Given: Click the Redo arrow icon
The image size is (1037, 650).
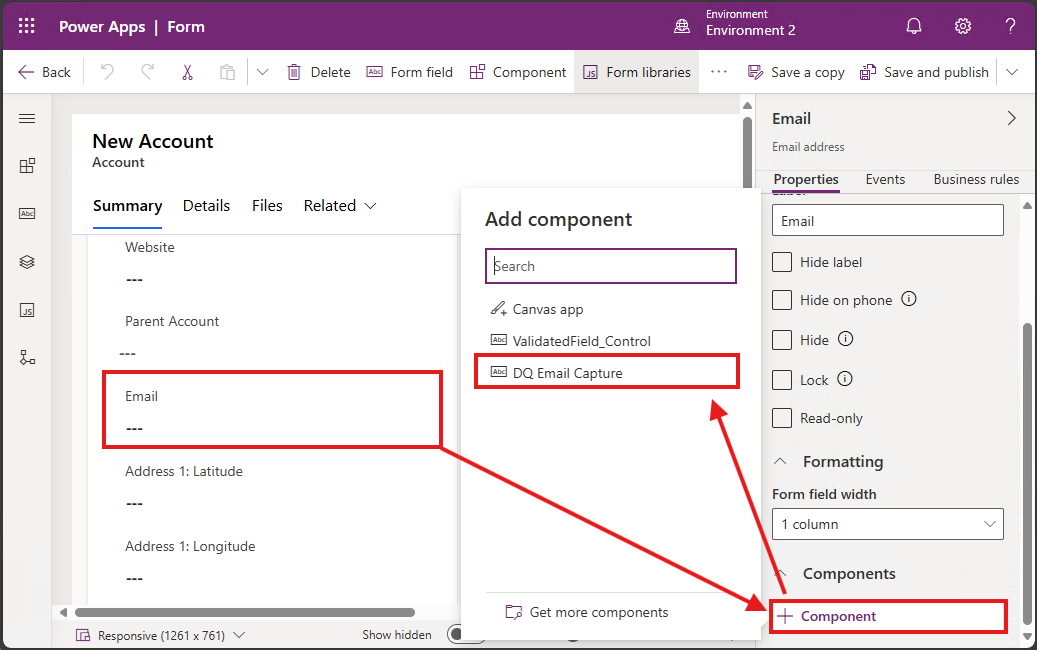Looking at the screenshot, I should (x=147, y=71).
